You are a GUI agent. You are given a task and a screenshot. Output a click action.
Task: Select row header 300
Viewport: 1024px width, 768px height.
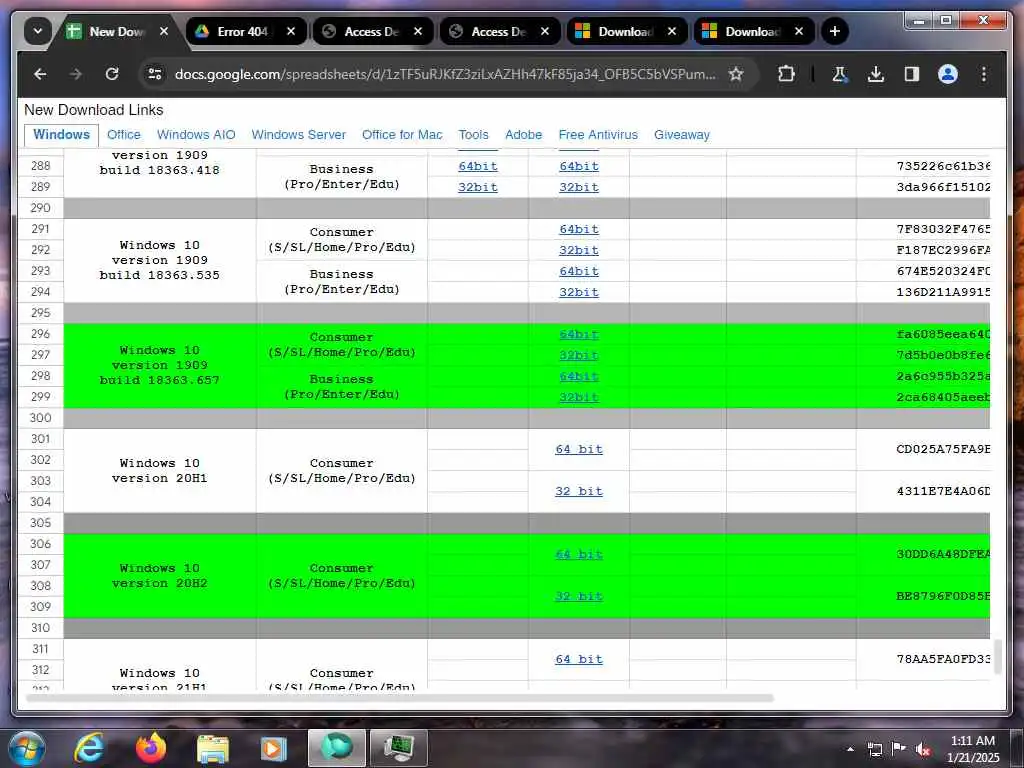[40, 418]
